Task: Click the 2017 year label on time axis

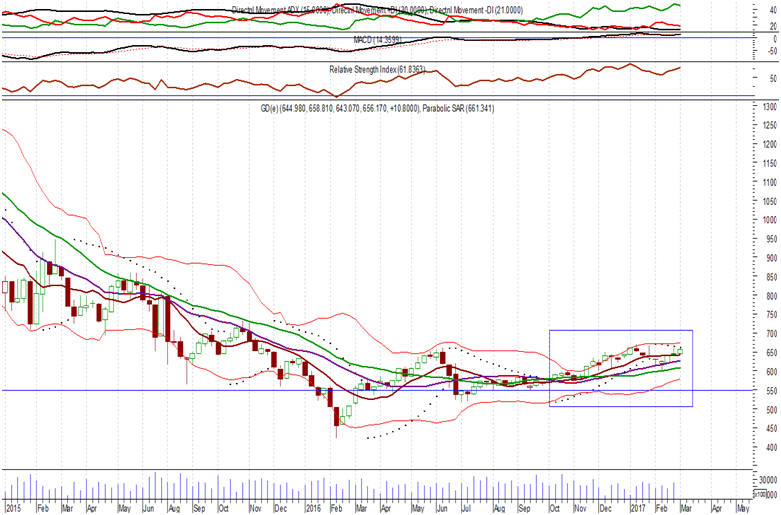Action: pyautogui.click(x=638, y=509)
